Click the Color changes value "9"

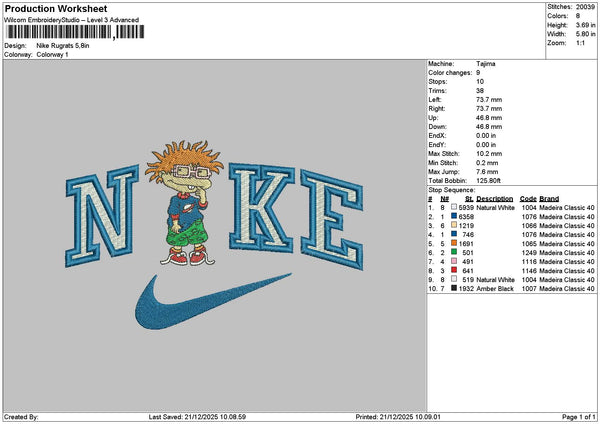tap(478, 73)
